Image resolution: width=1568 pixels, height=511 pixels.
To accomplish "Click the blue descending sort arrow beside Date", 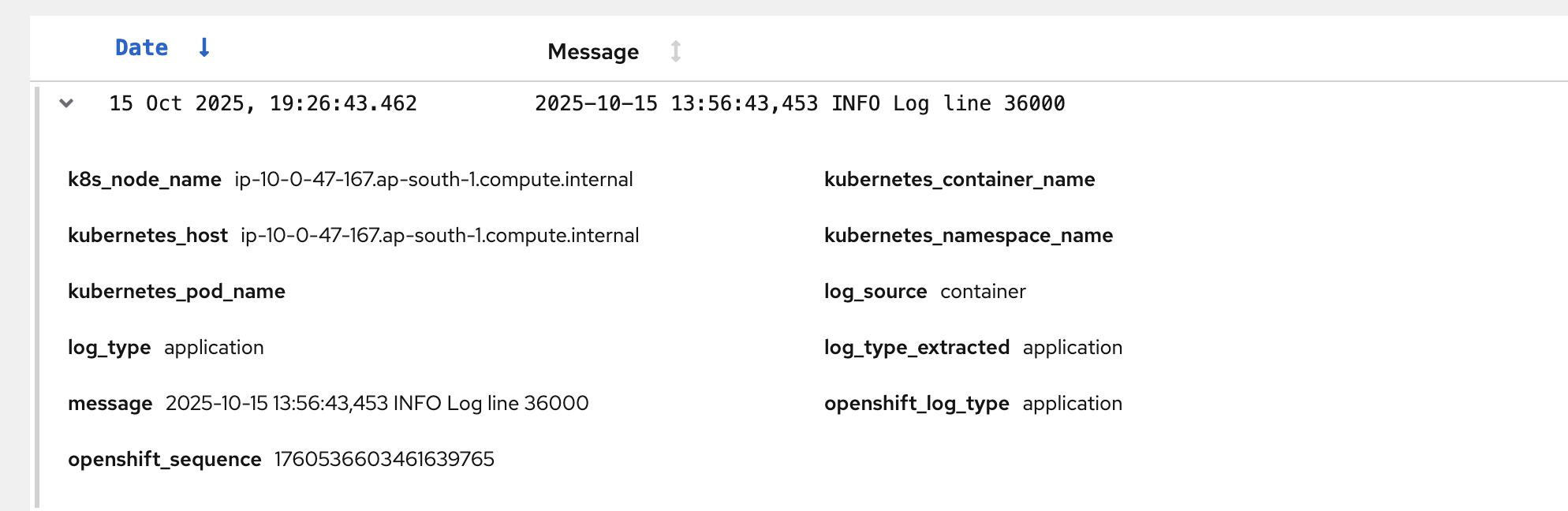I will coord(203,48).
